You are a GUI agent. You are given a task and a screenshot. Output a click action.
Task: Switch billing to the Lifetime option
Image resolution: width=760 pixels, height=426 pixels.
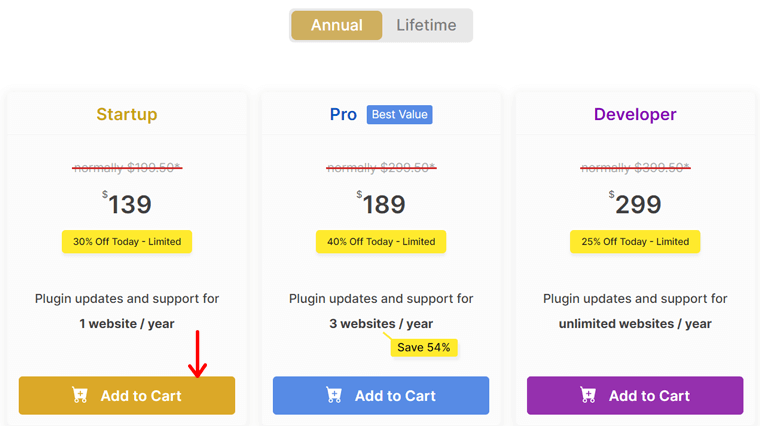coord(426,25)
